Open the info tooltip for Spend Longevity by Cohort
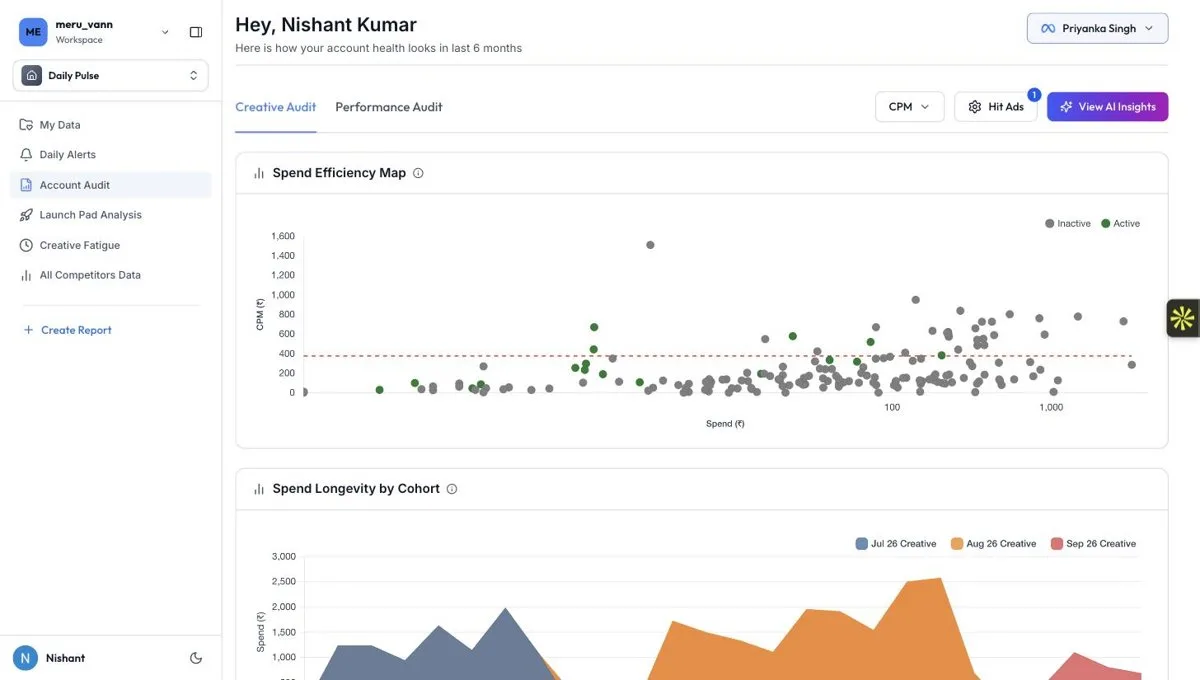Image resolution: width=1200 pixels, height=680 pixels. click(x=452, y=489)
